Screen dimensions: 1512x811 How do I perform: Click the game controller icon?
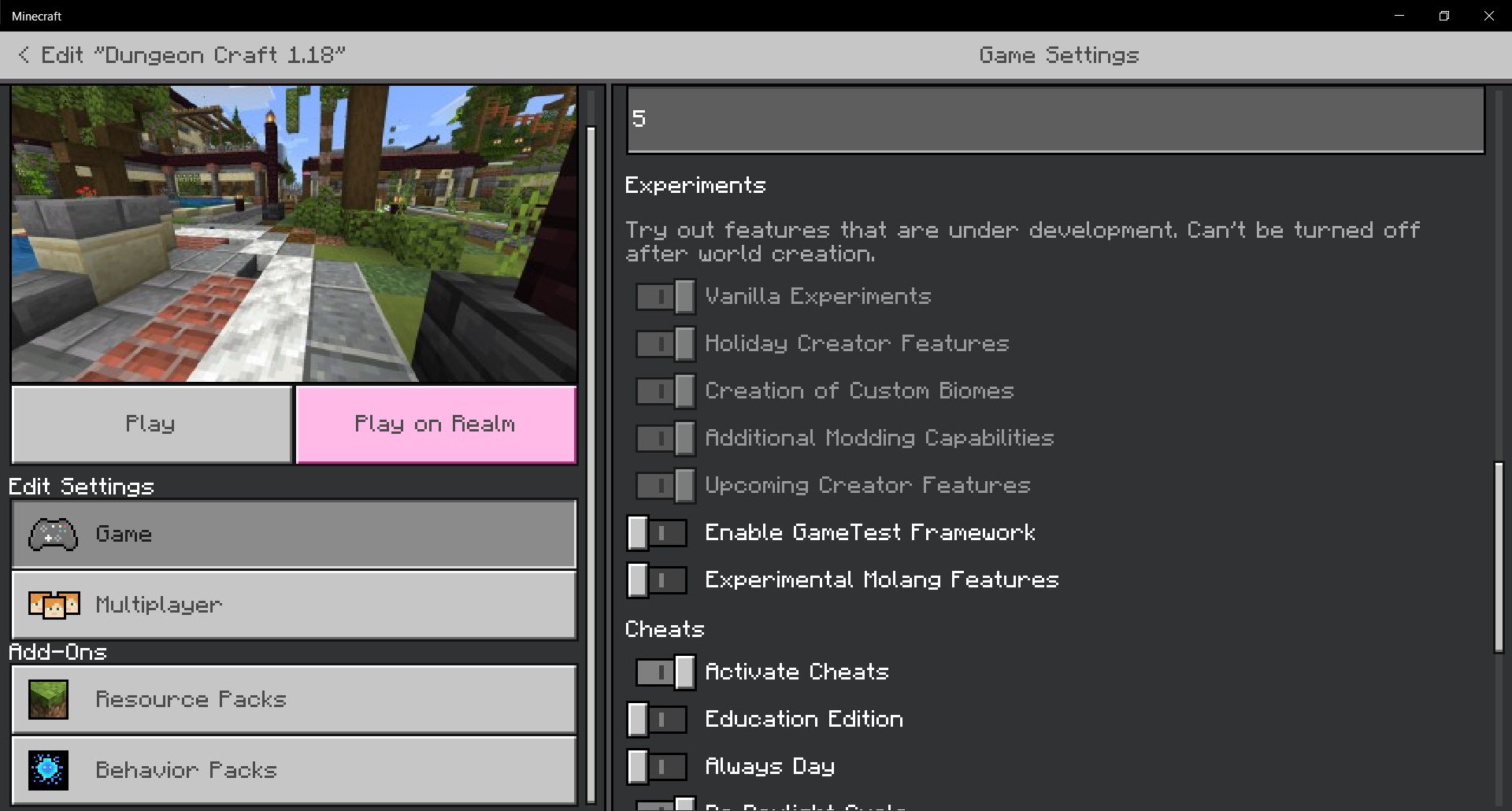[x=53, y=535]
